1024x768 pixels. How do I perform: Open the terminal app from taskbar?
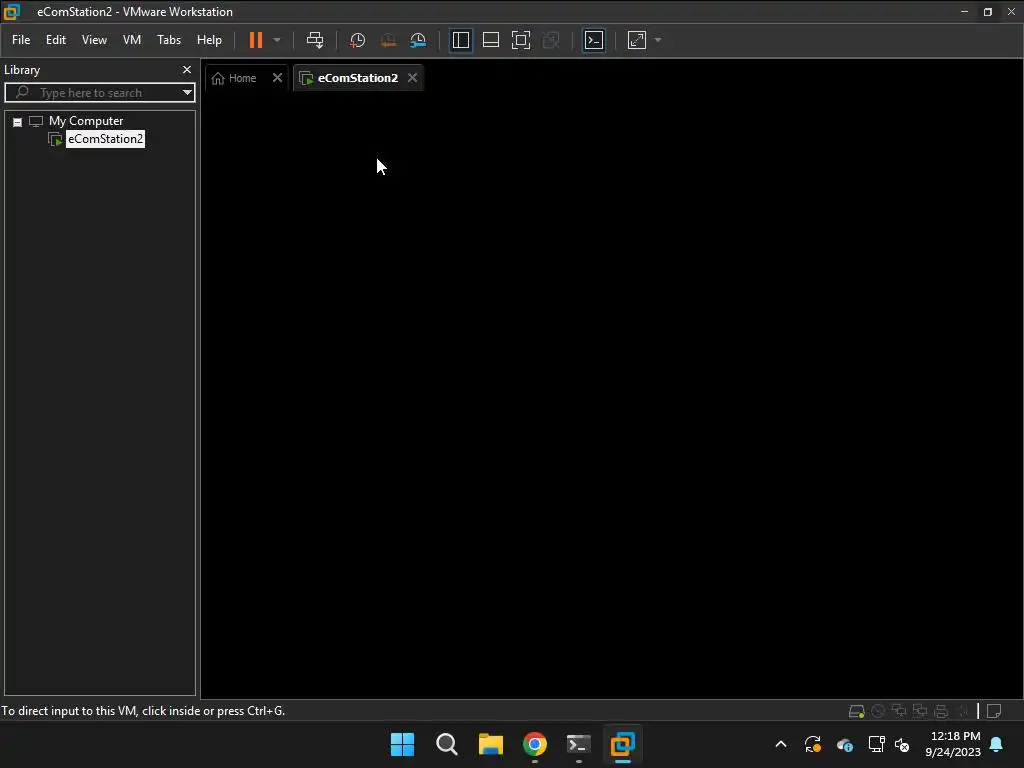pos(579,744)
